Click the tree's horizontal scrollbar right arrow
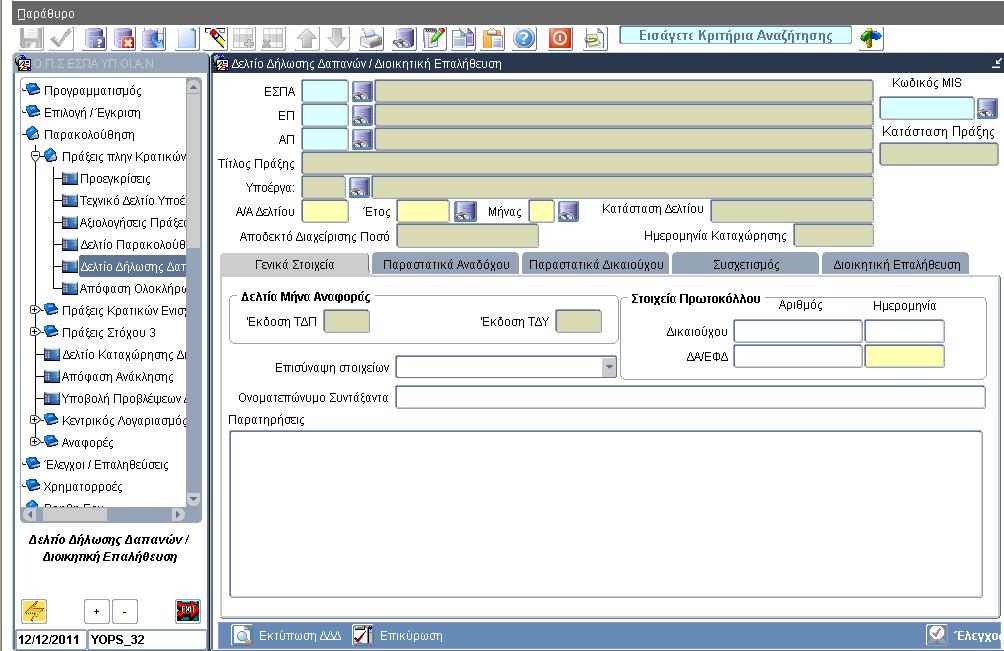This screenshot has height=651, width=1004. click(x=179, y=514)
